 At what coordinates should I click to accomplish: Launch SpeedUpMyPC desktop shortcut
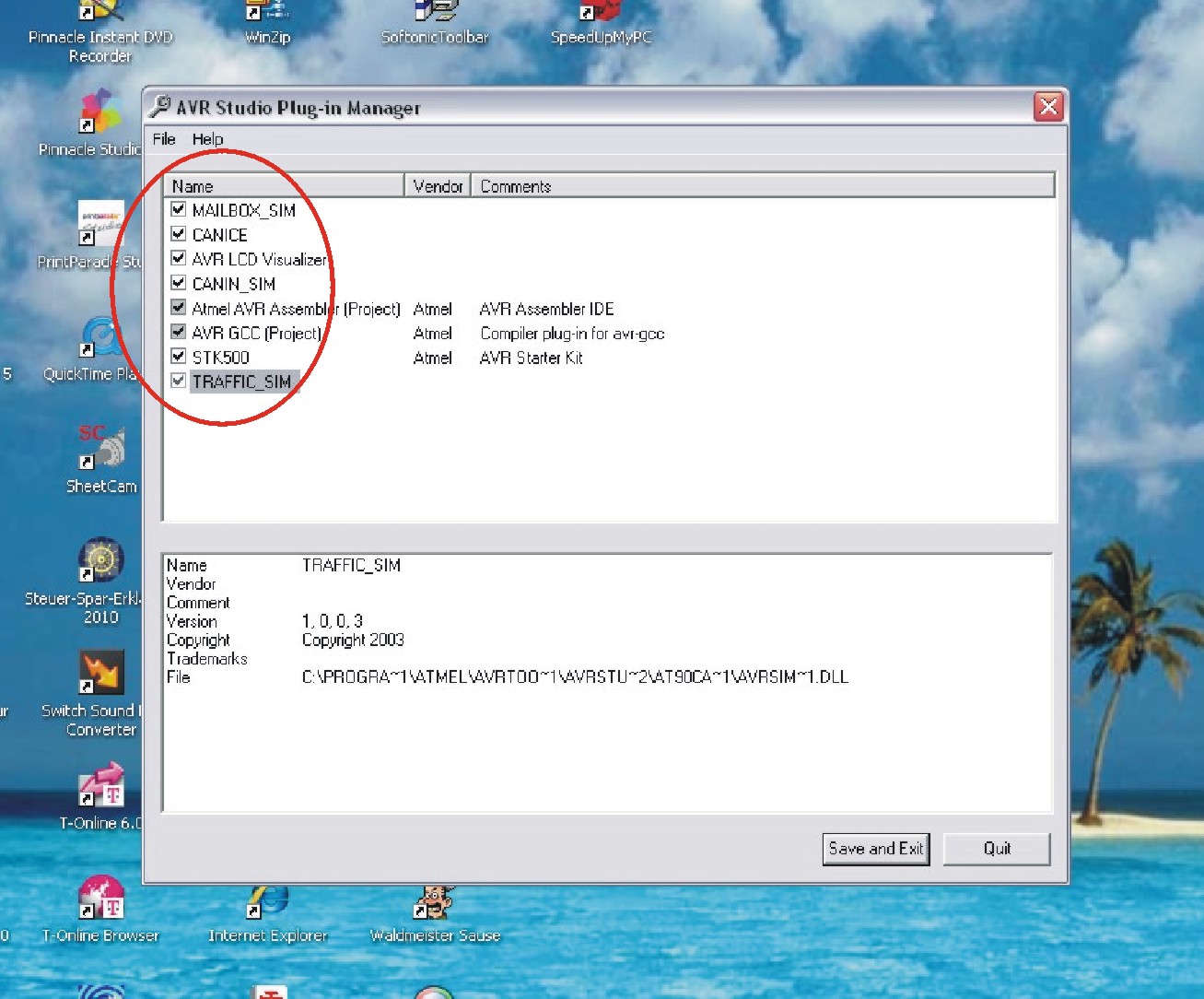coord(601,22)
